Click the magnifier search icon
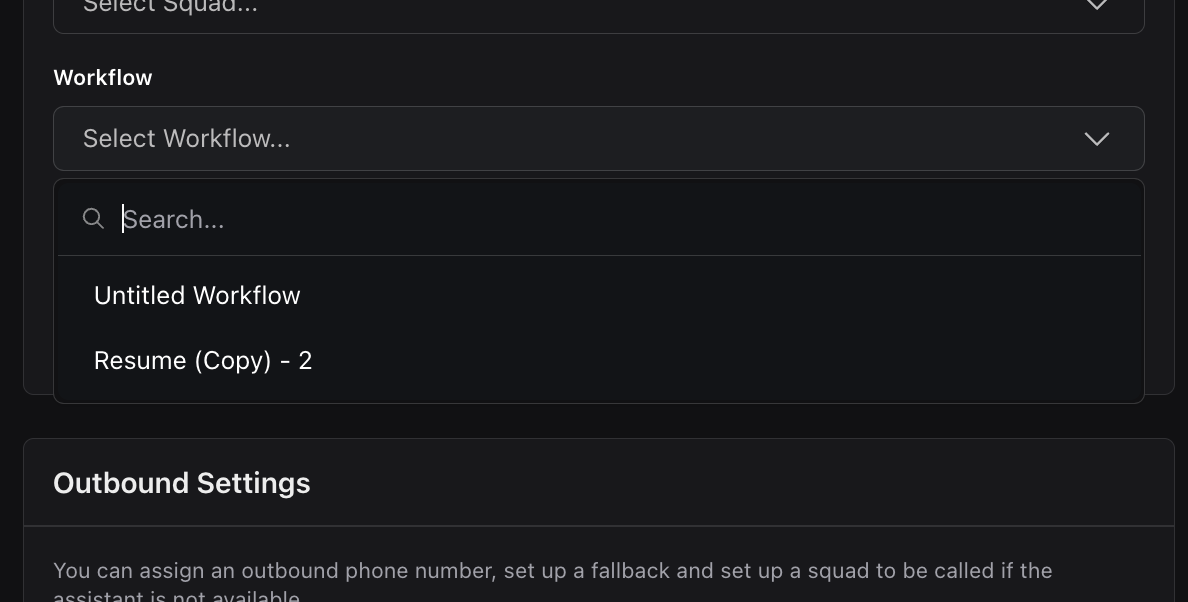This screenshot has height=602, width=1188. pos(93,218)
